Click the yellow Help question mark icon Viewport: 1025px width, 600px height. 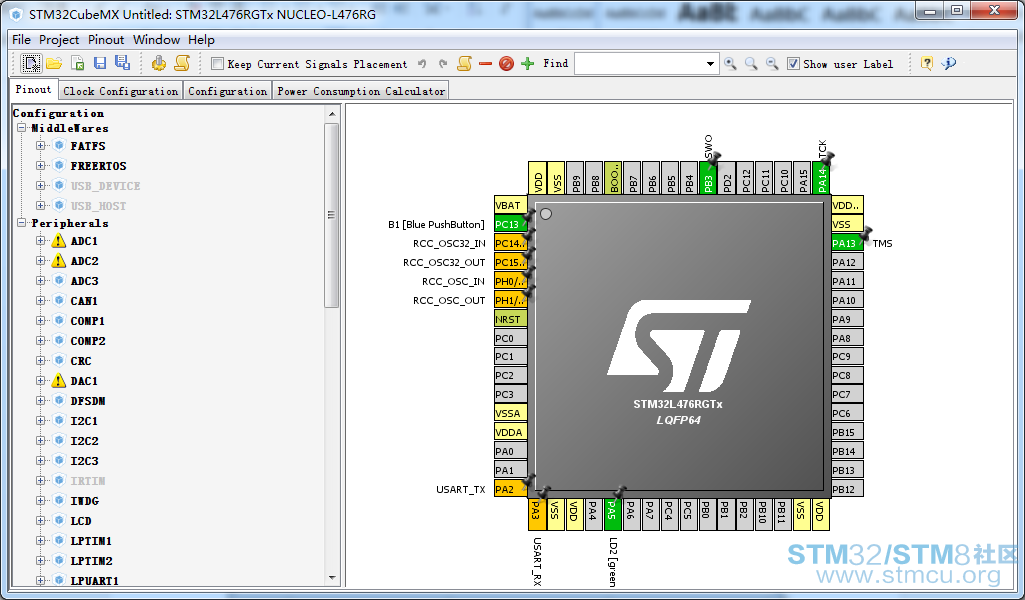(x=926, y=63)
